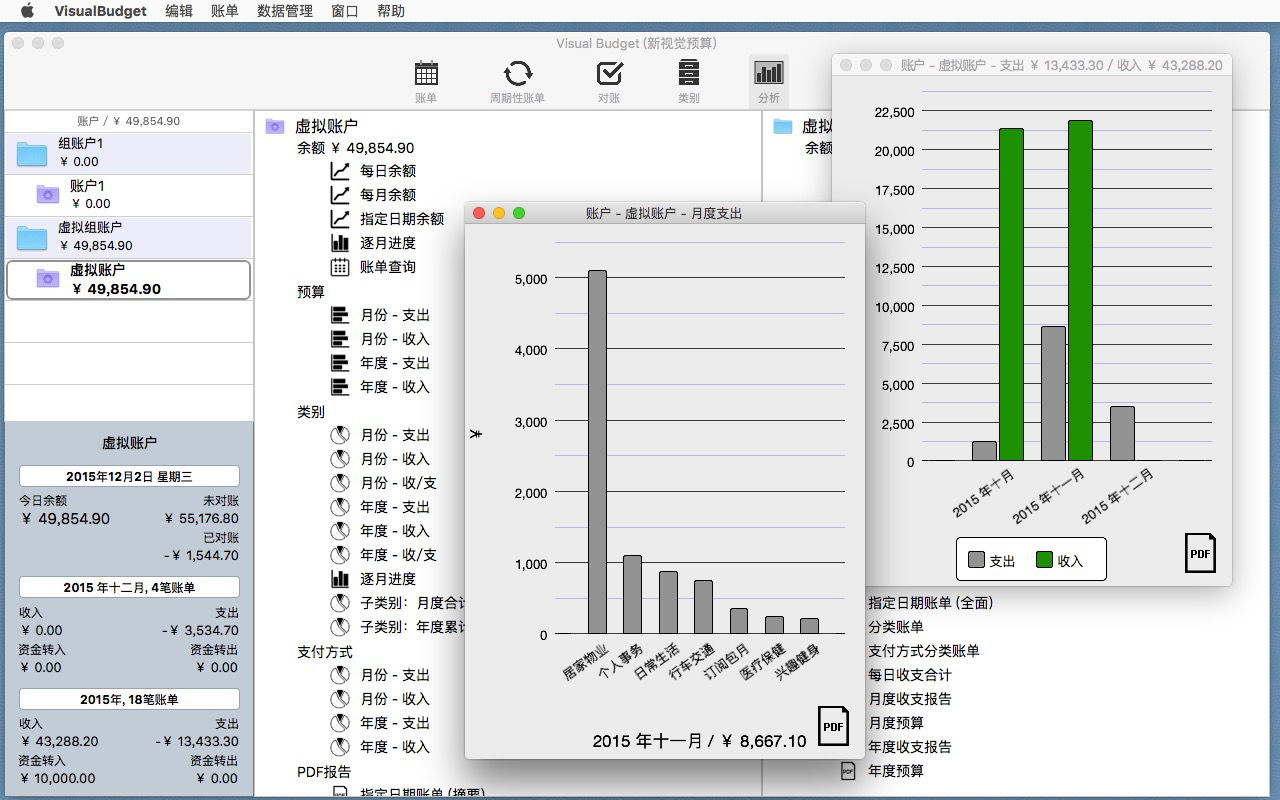
Task: Select 组账户1 folder in sidebar
Action: [x=128, y=153]
